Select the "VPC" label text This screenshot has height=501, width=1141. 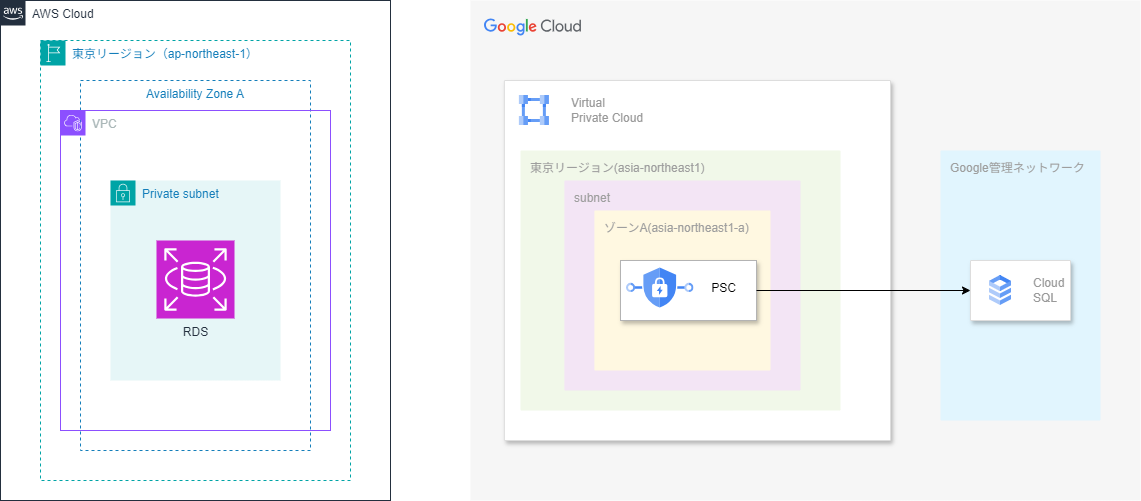click(105, 124)
